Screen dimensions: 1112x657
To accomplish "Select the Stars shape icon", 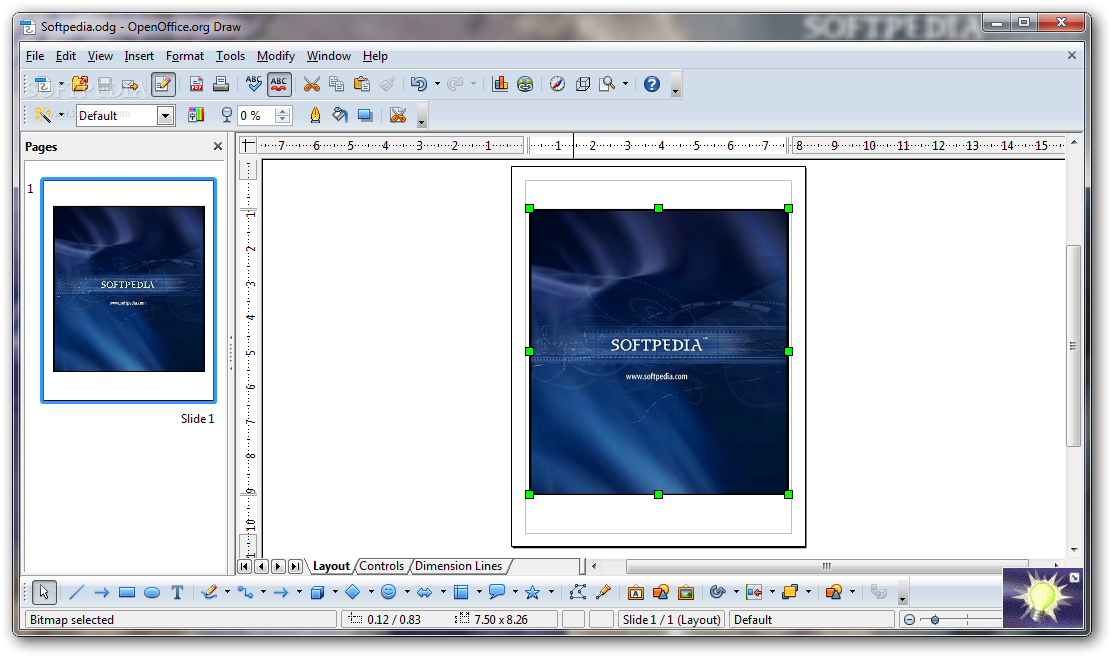I will (x=533, y=592).
